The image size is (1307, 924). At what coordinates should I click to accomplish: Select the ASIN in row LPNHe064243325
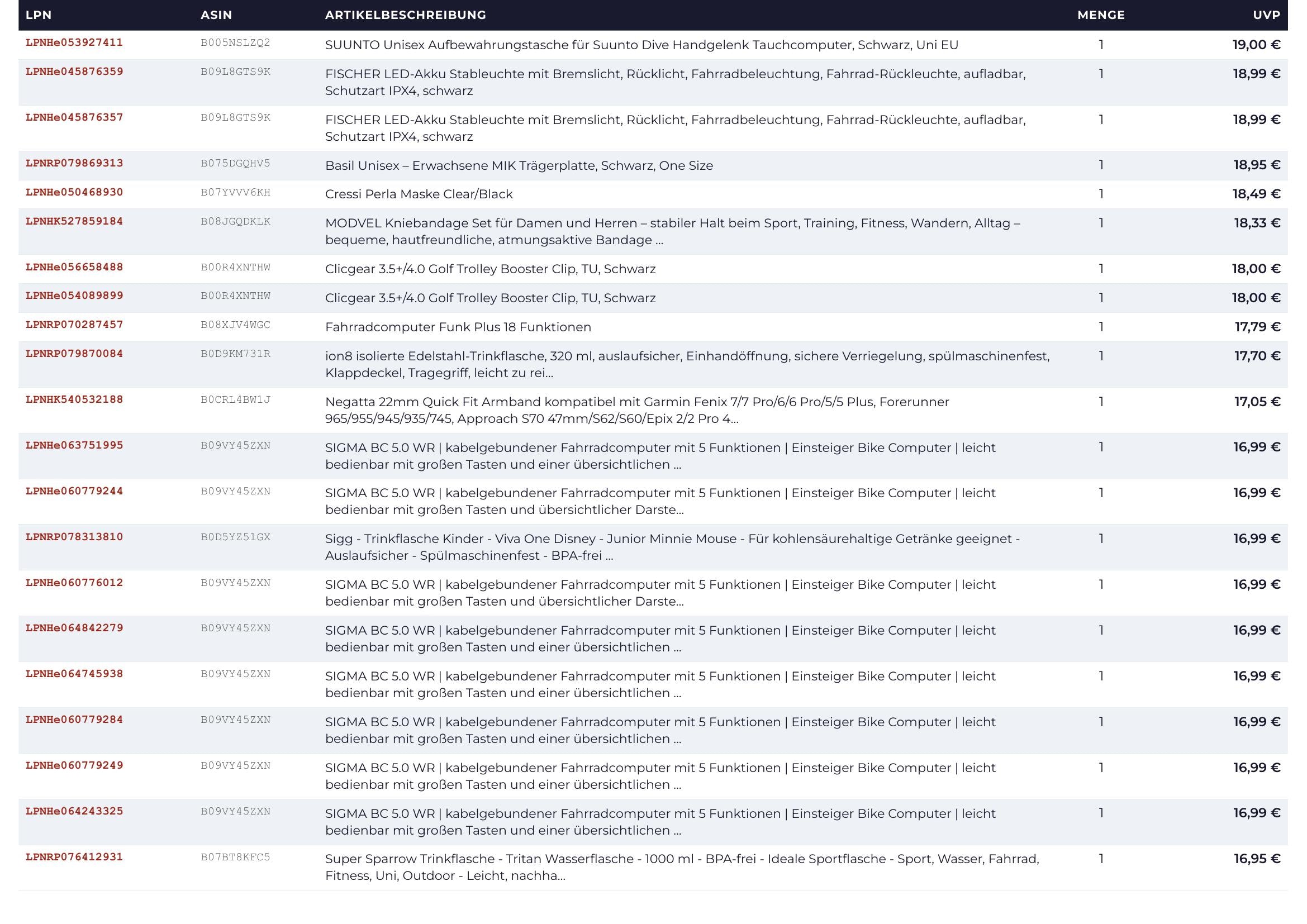pos(235,811)
